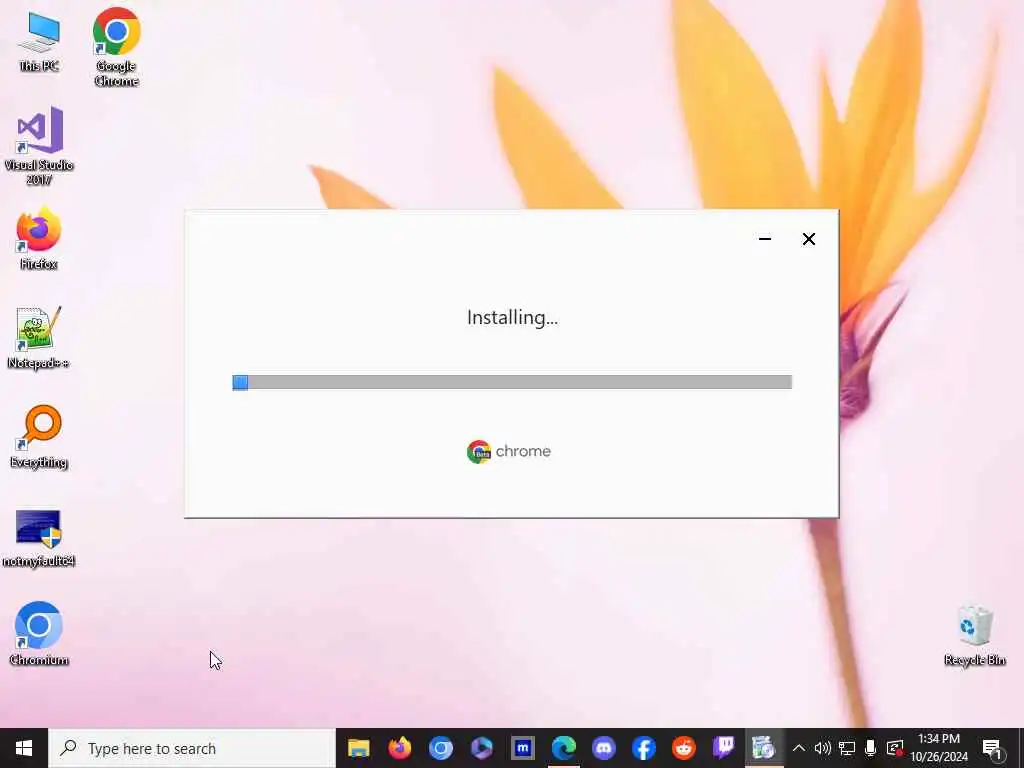Screen dimensions: 1024x768
Task: Launch Chromium from the taskbar
Action: [441, 748]
